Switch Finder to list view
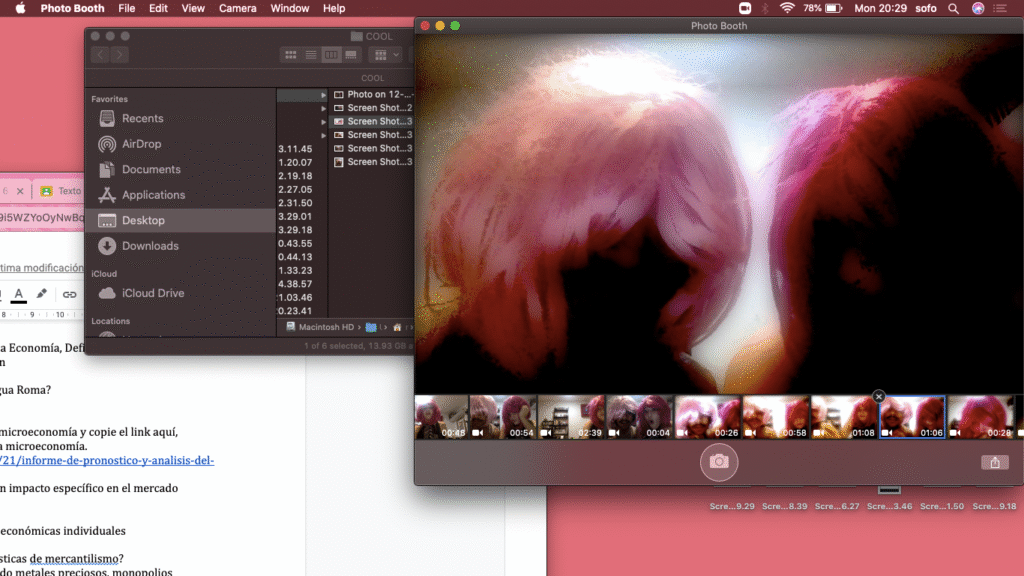This screenshot has width=1024, height=576. point(311,55)
